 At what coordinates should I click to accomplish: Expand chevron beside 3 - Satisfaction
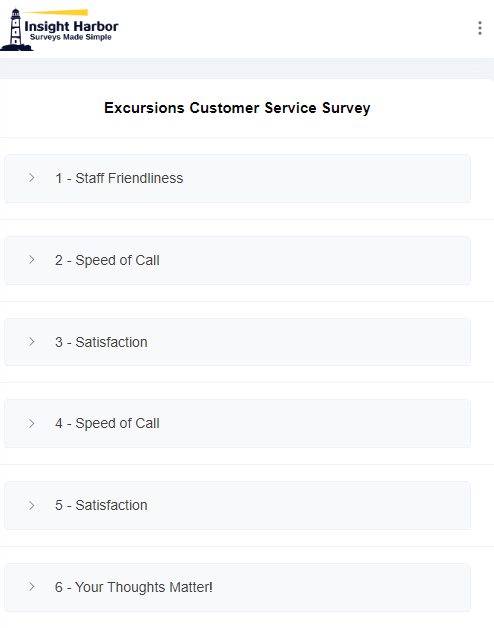[32, 342]
